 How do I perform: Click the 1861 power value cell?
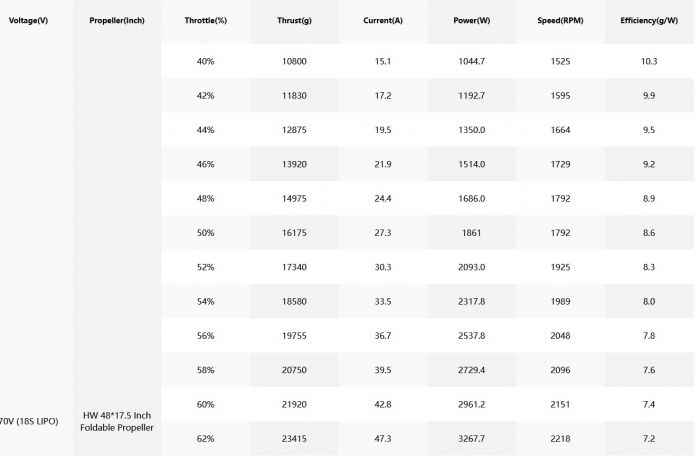[470, 232]
